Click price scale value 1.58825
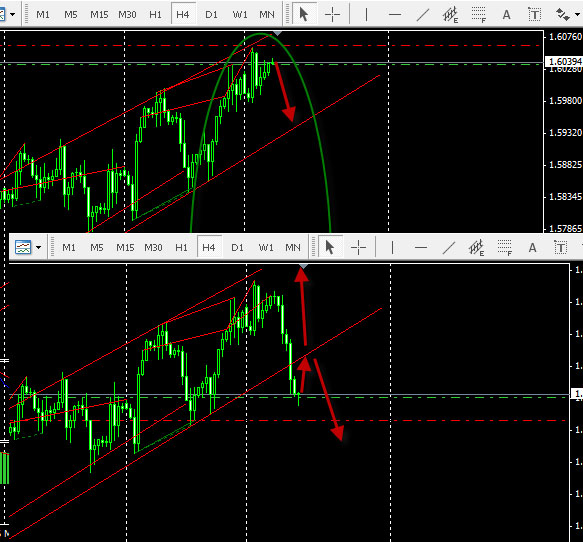This screenshot has width=583, height=542. pyautogui.click(x=565, y=165)
